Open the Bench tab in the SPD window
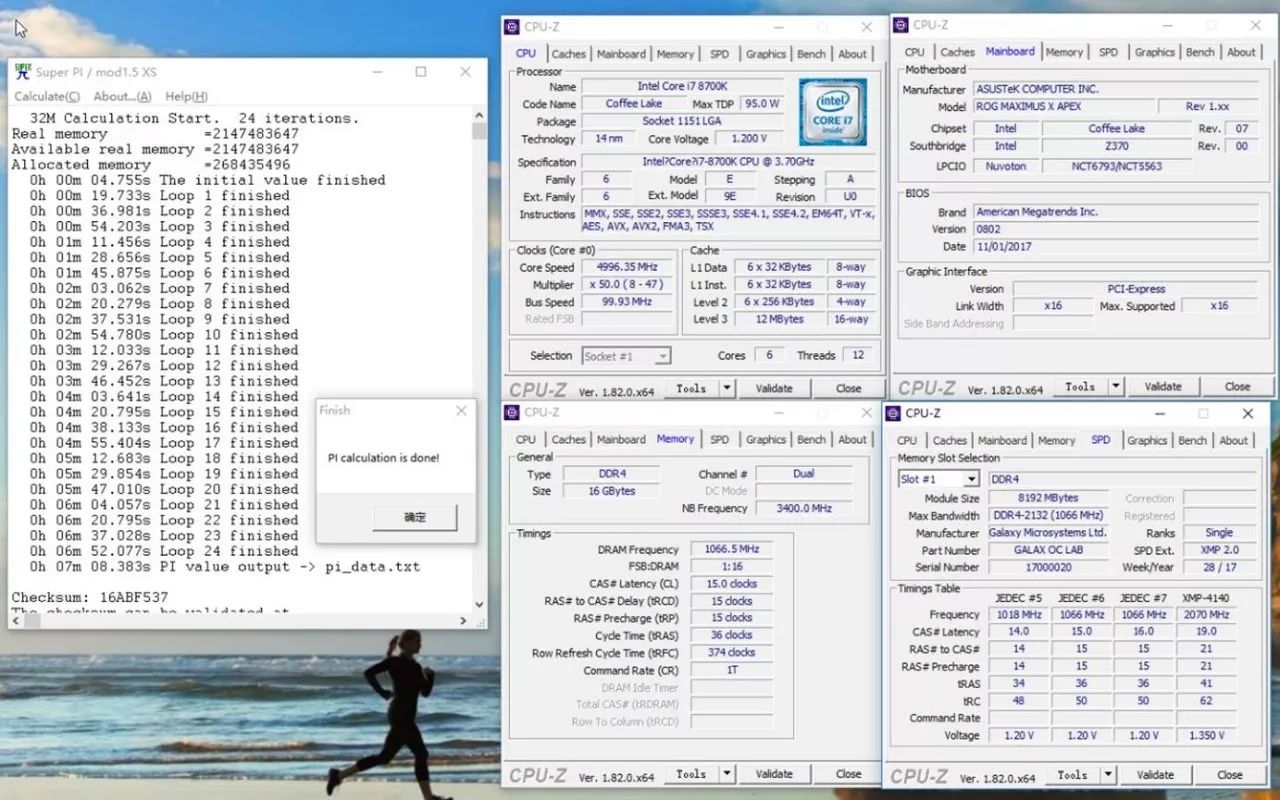The height and width of the screenshot is (800, 1280). point(1192,440)
